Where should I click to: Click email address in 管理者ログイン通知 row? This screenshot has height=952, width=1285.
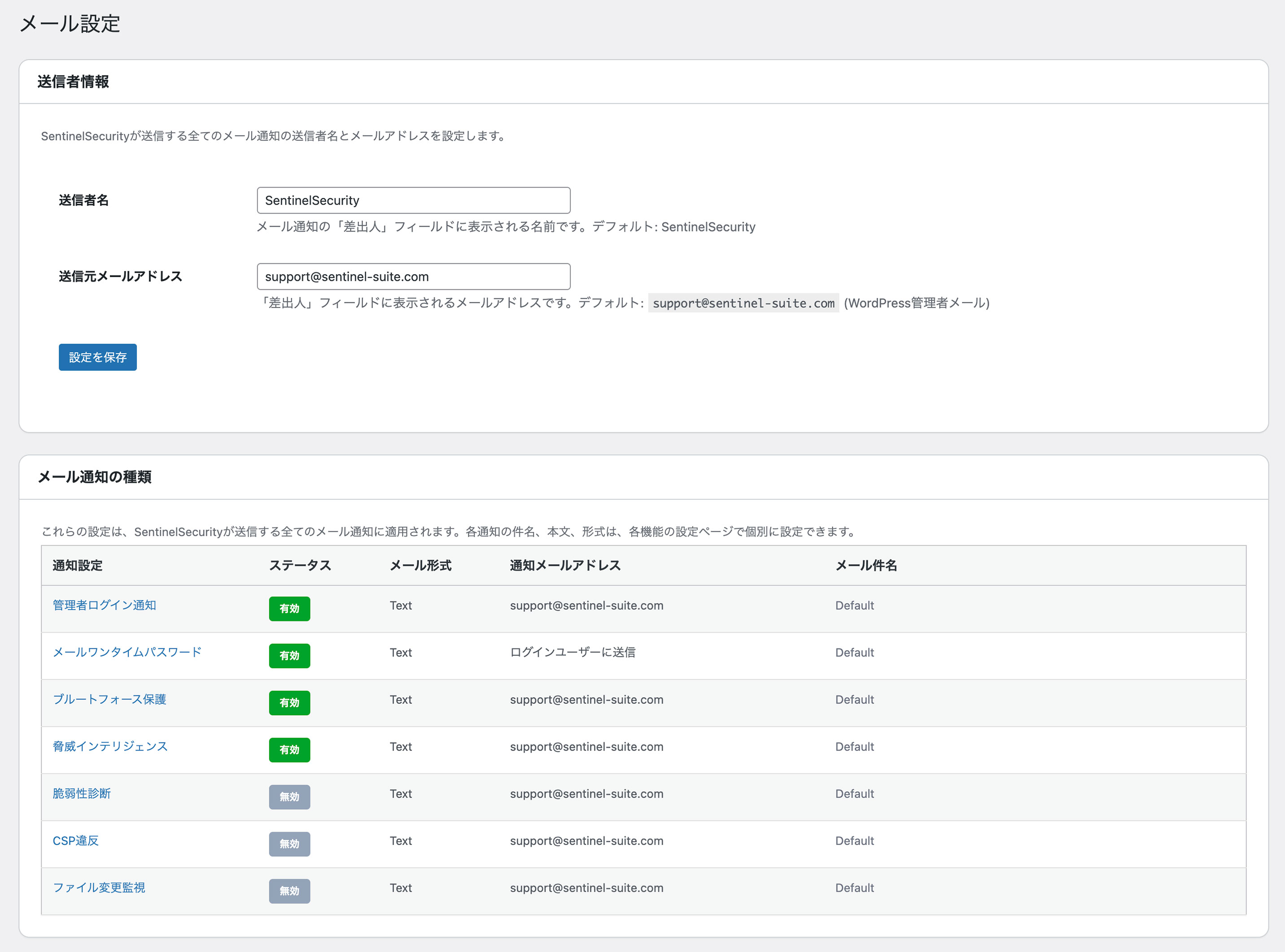(x=586, y=606)
